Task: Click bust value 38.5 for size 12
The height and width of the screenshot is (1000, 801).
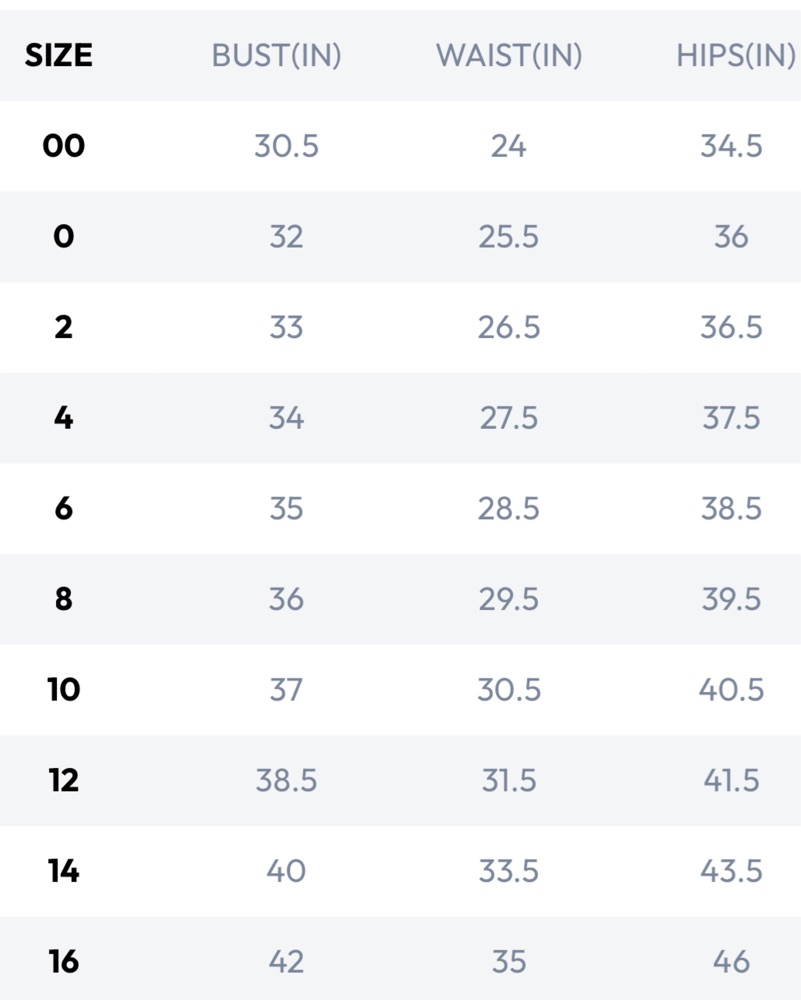Action: pyautogui.click(x=286, y=780)
